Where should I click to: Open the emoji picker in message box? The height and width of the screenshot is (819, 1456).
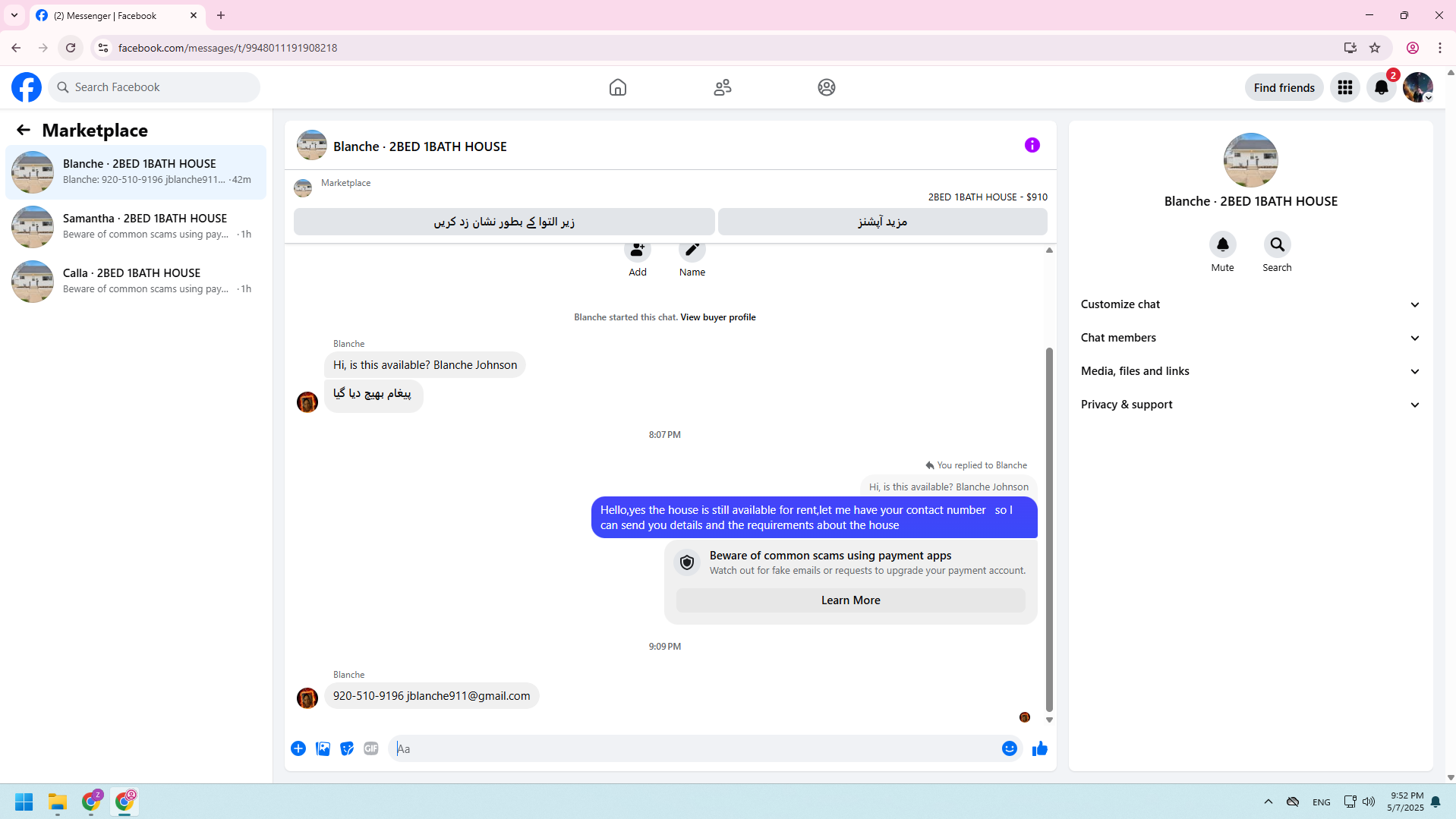point(1009,748)
